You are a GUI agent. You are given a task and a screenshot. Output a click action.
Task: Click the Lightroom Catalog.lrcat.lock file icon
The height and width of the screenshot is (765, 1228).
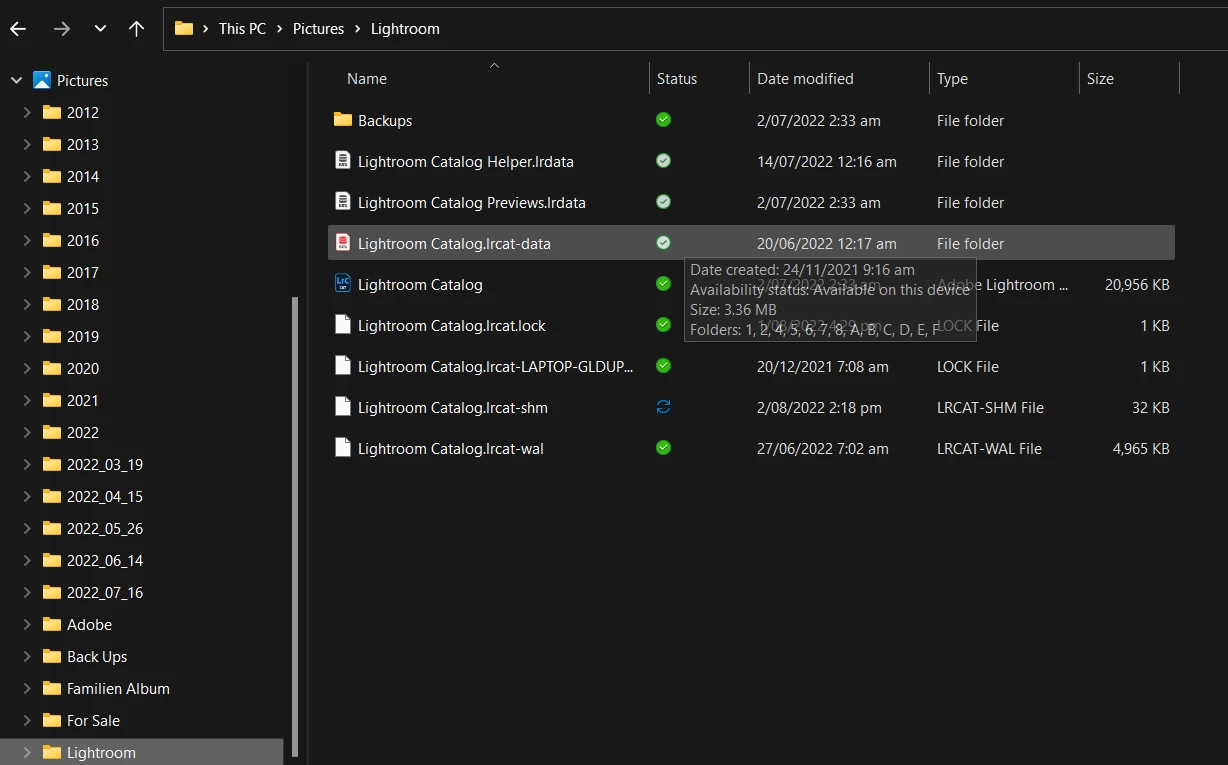(343, 325)
